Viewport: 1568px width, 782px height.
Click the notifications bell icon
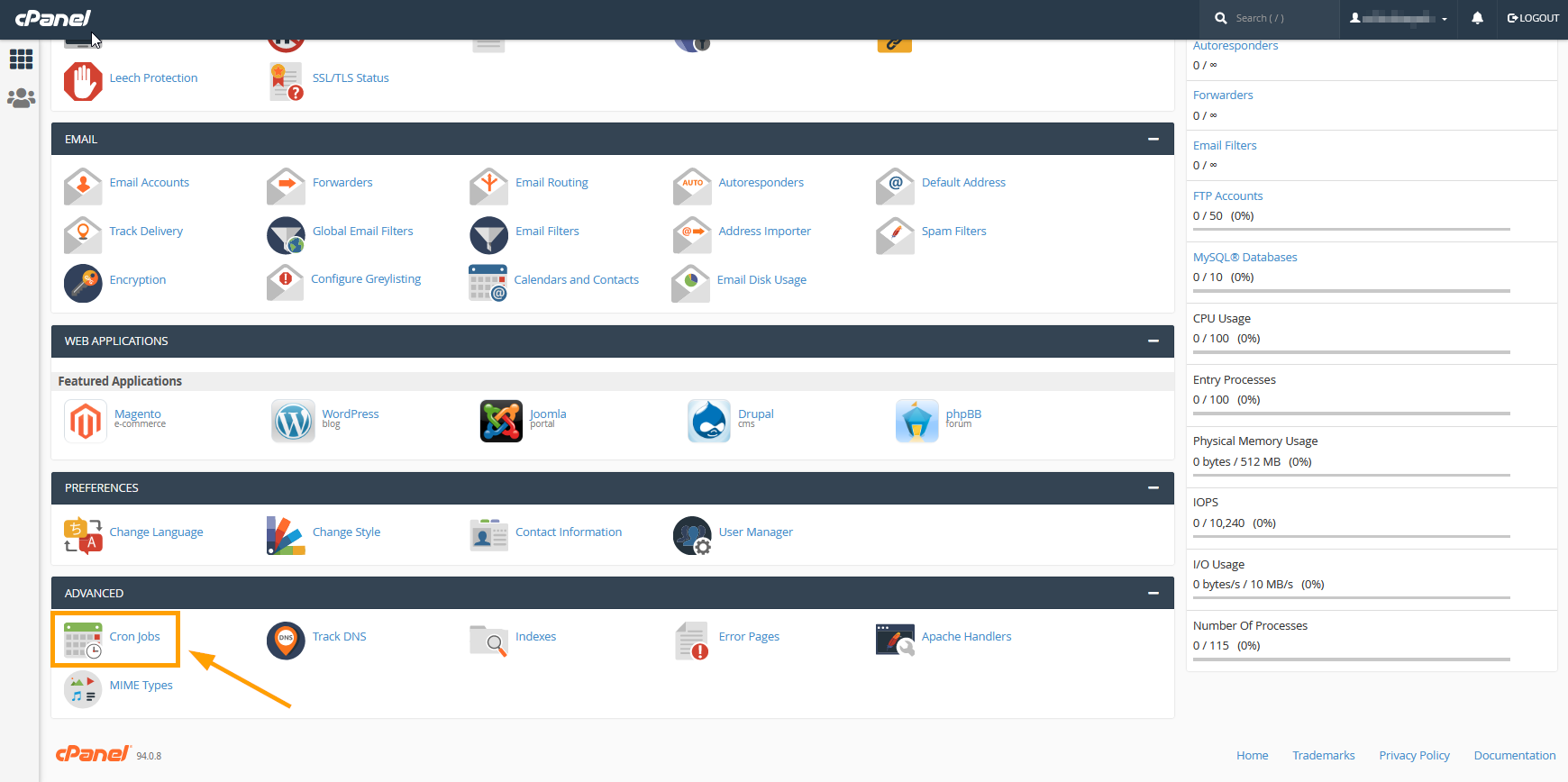pos(1477,18)
